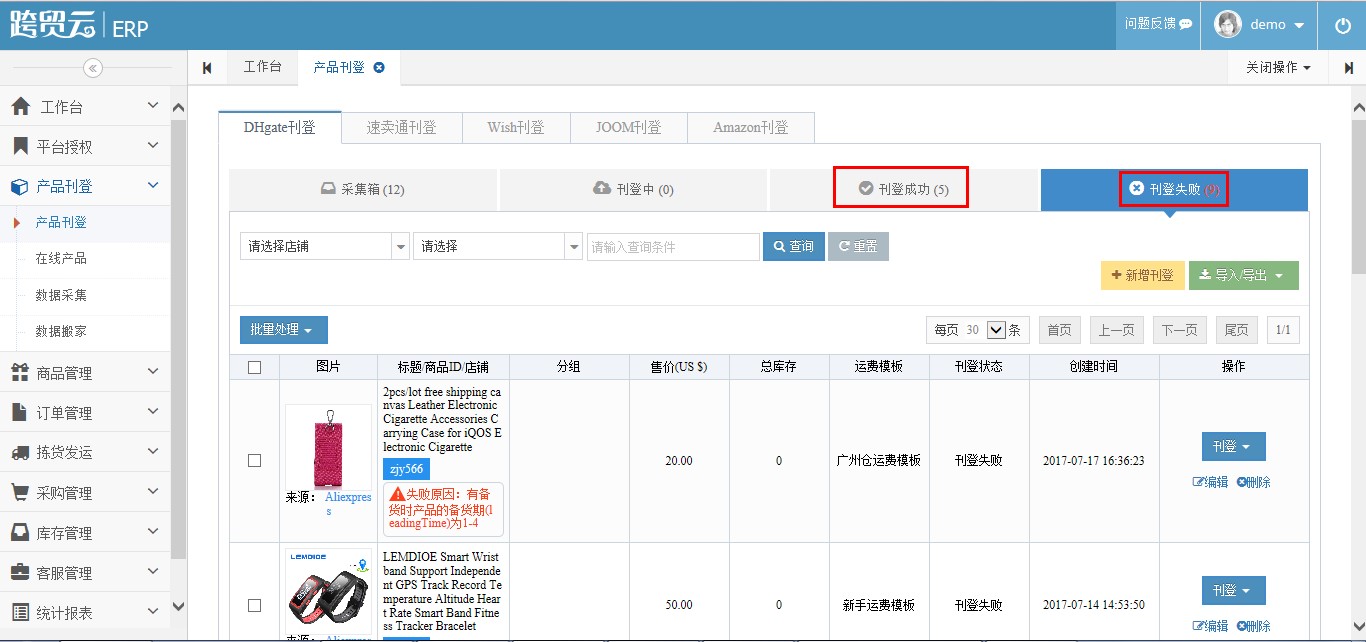The image size is (1366, 642).
Task: Check the LEMDIOE Smart Wristband row checkbox
Action: coord(254,605)
